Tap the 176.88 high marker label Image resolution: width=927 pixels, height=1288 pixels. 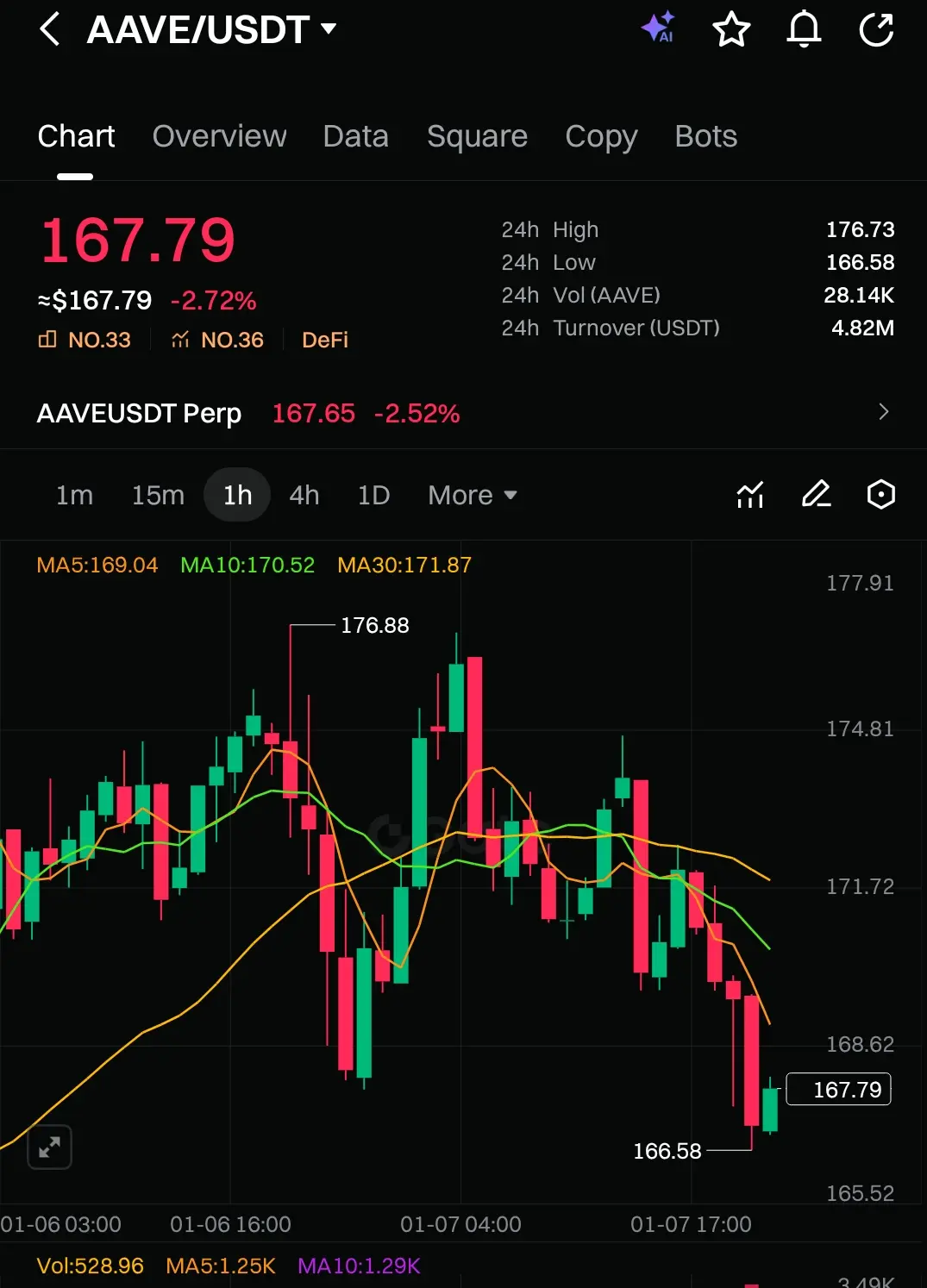[x=374, y=625]
